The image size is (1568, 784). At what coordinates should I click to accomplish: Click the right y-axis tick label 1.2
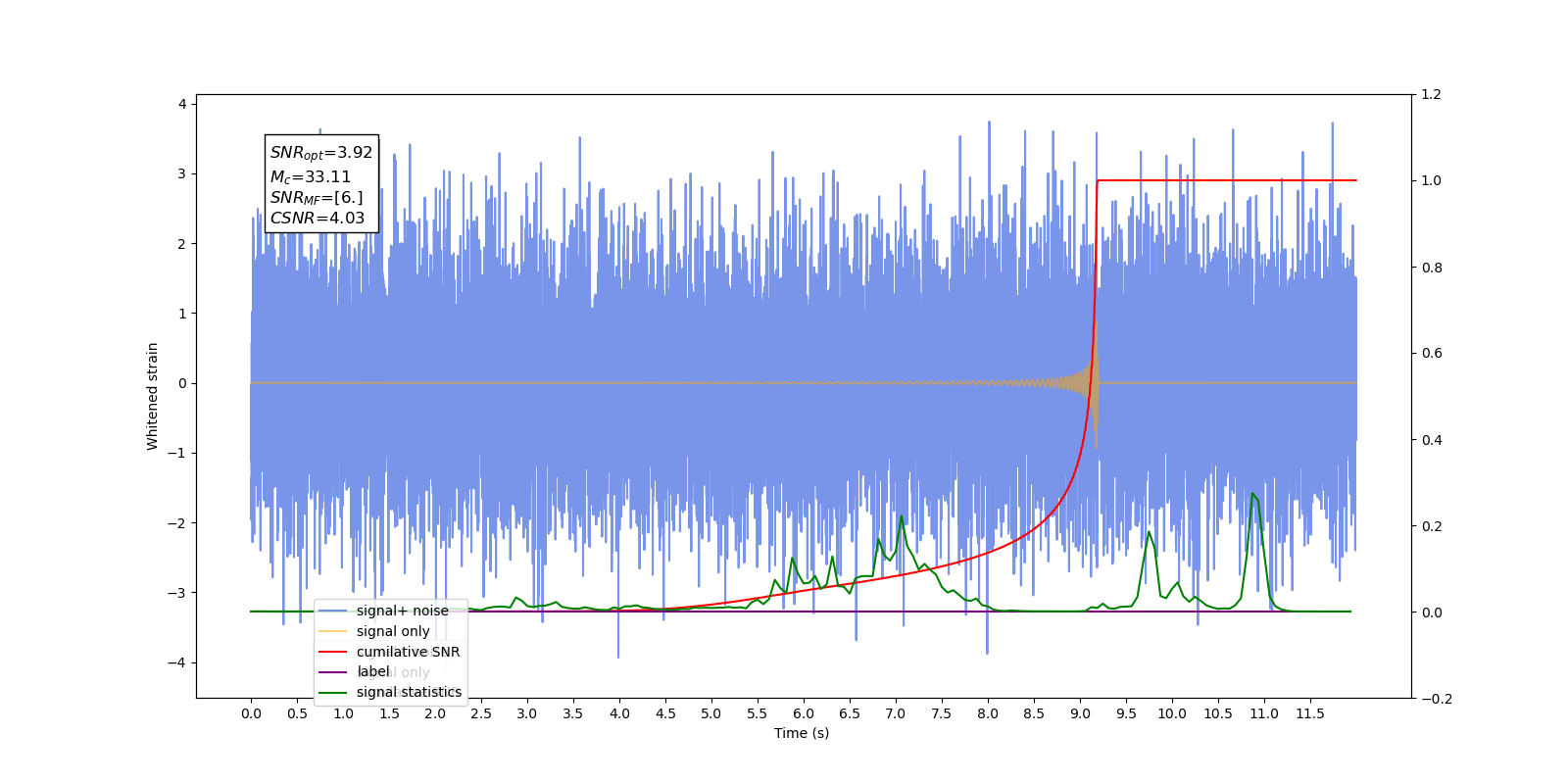pos(1432,95)
